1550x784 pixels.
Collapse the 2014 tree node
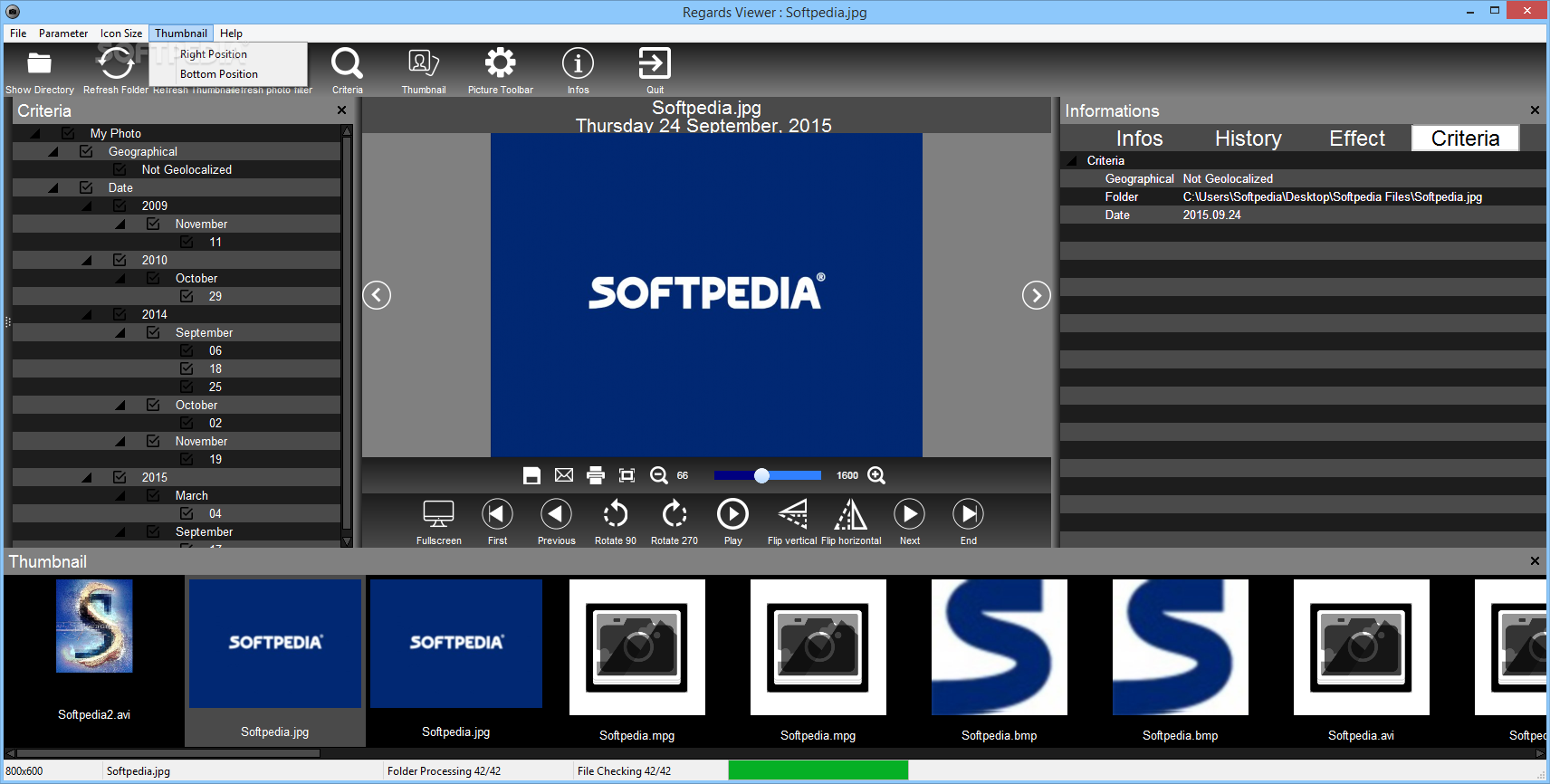point(87,315)
